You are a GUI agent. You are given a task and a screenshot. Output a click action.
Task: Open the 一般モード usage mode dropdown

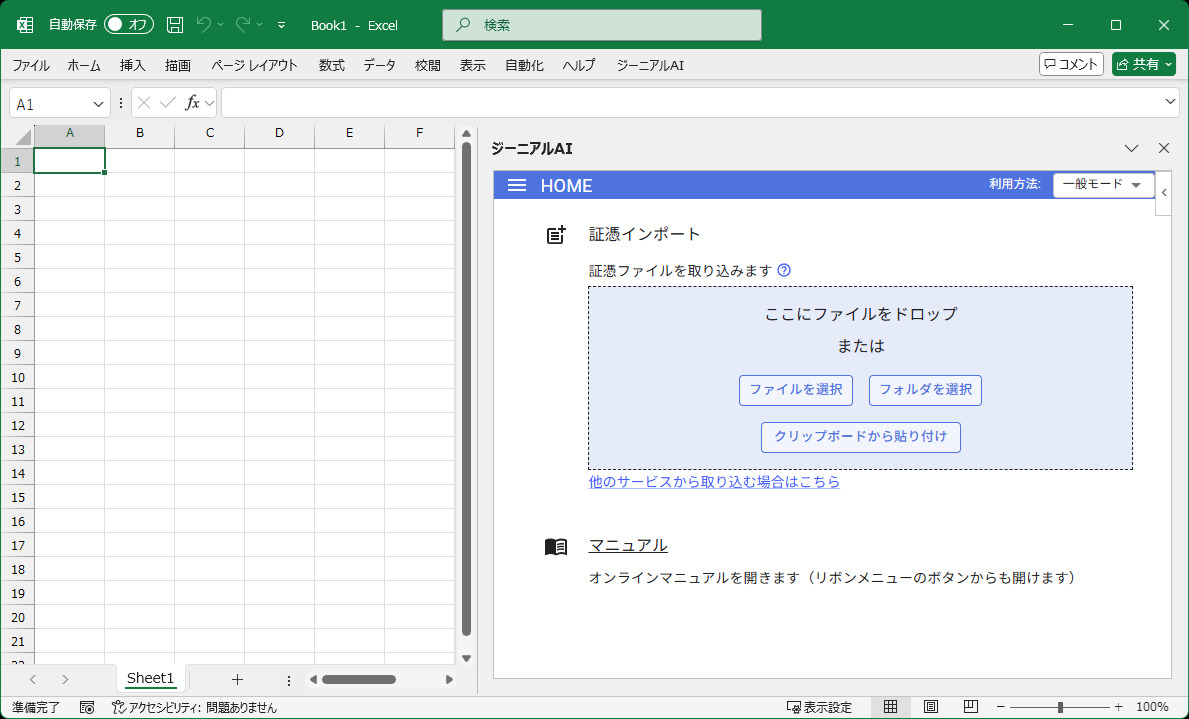click(1103, 185)
